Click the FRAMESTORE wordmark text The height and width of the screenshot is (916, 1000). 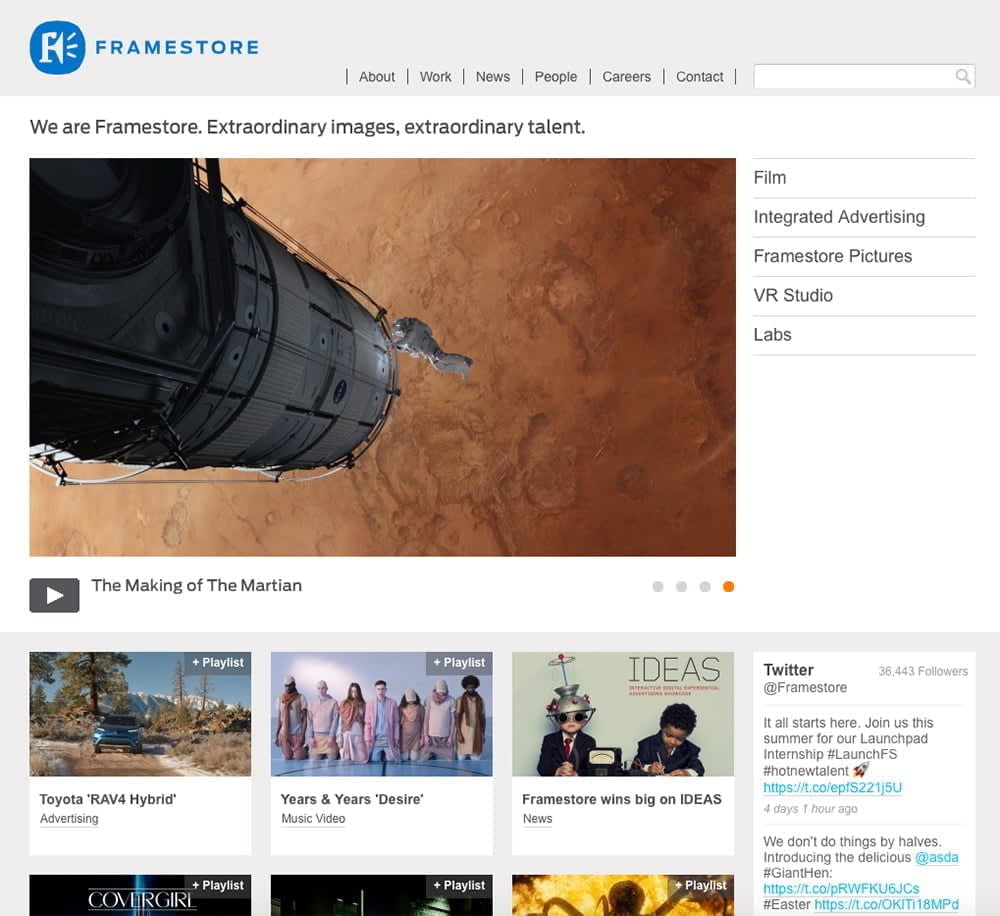pos(177,47)
